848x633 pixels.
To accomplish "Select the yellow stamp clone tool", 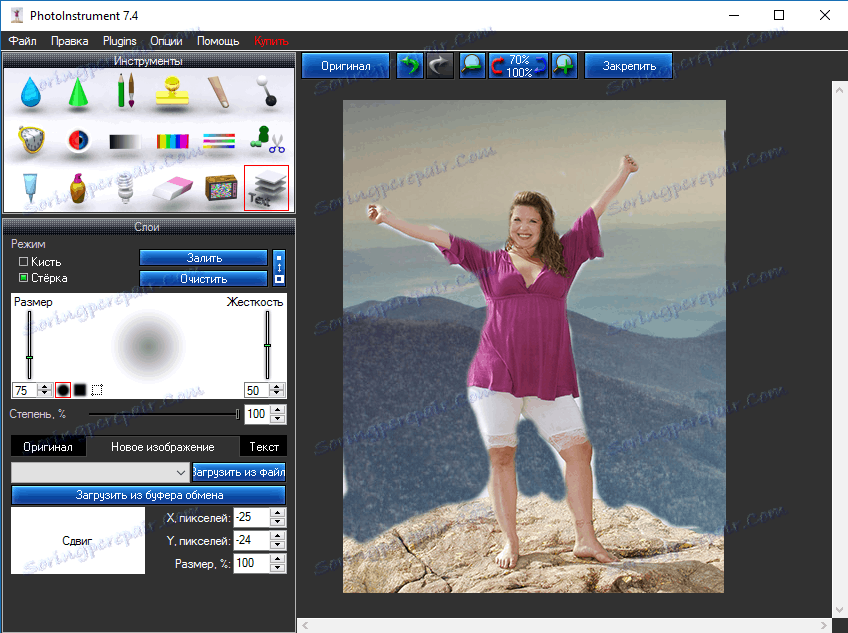I will coord(172,94).
